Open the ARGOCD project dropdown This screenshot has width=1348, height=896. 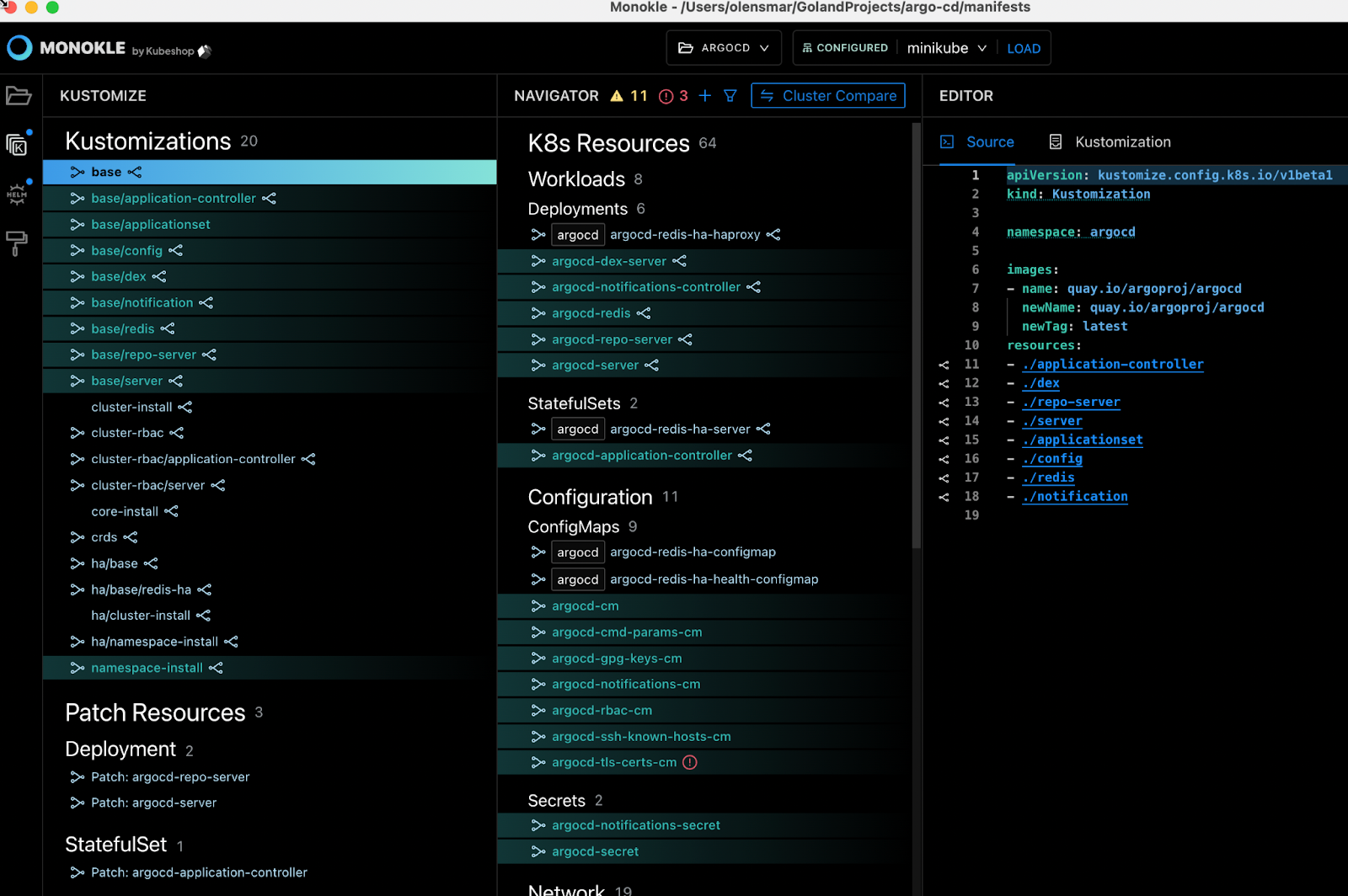point(724,48)
